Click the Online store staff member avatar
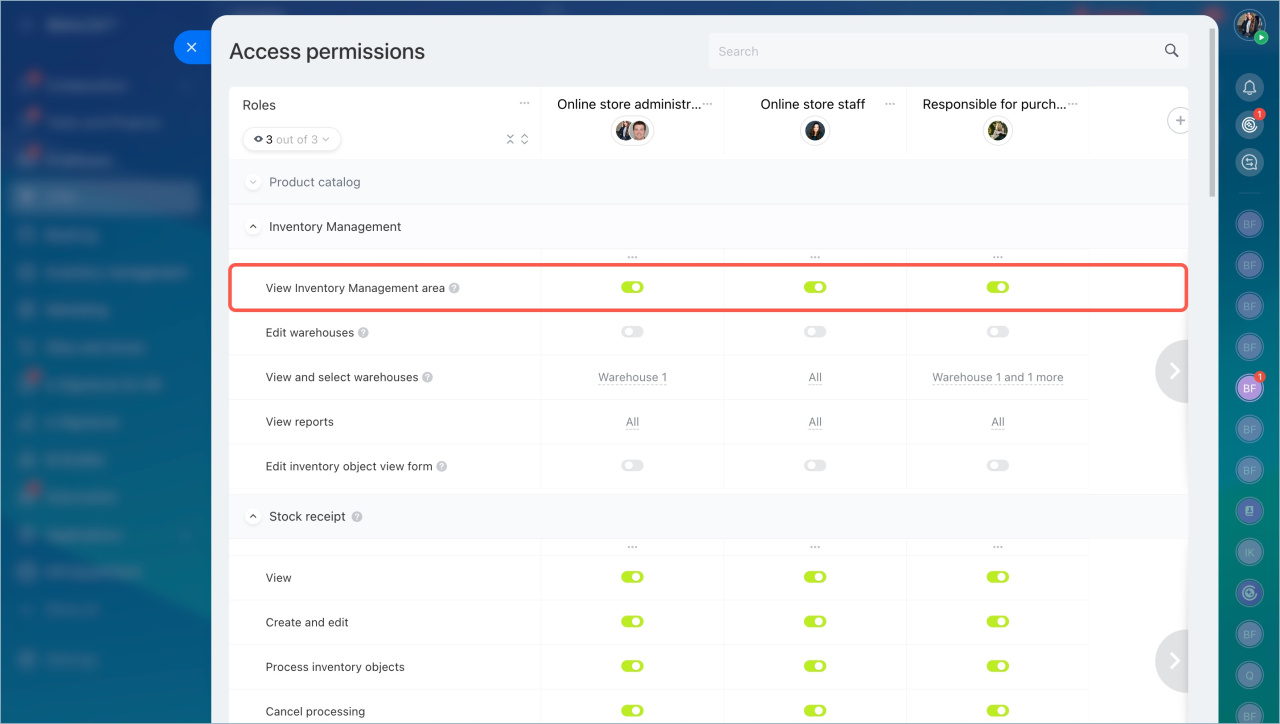 (x=815, y=130)
